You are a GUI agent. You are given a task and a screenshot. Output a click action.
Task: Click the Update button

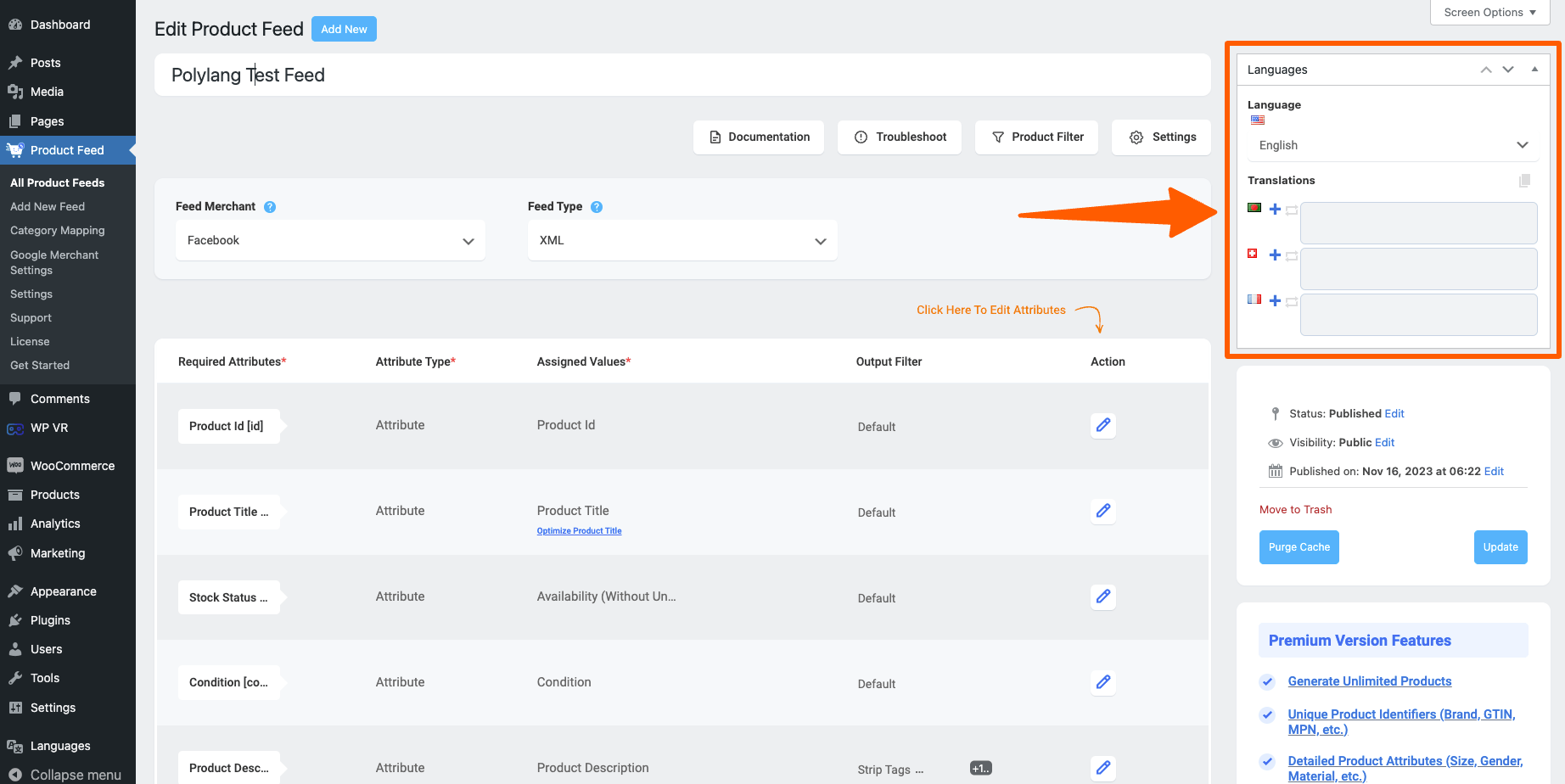pyautogui.click(x=1500, y=547)
